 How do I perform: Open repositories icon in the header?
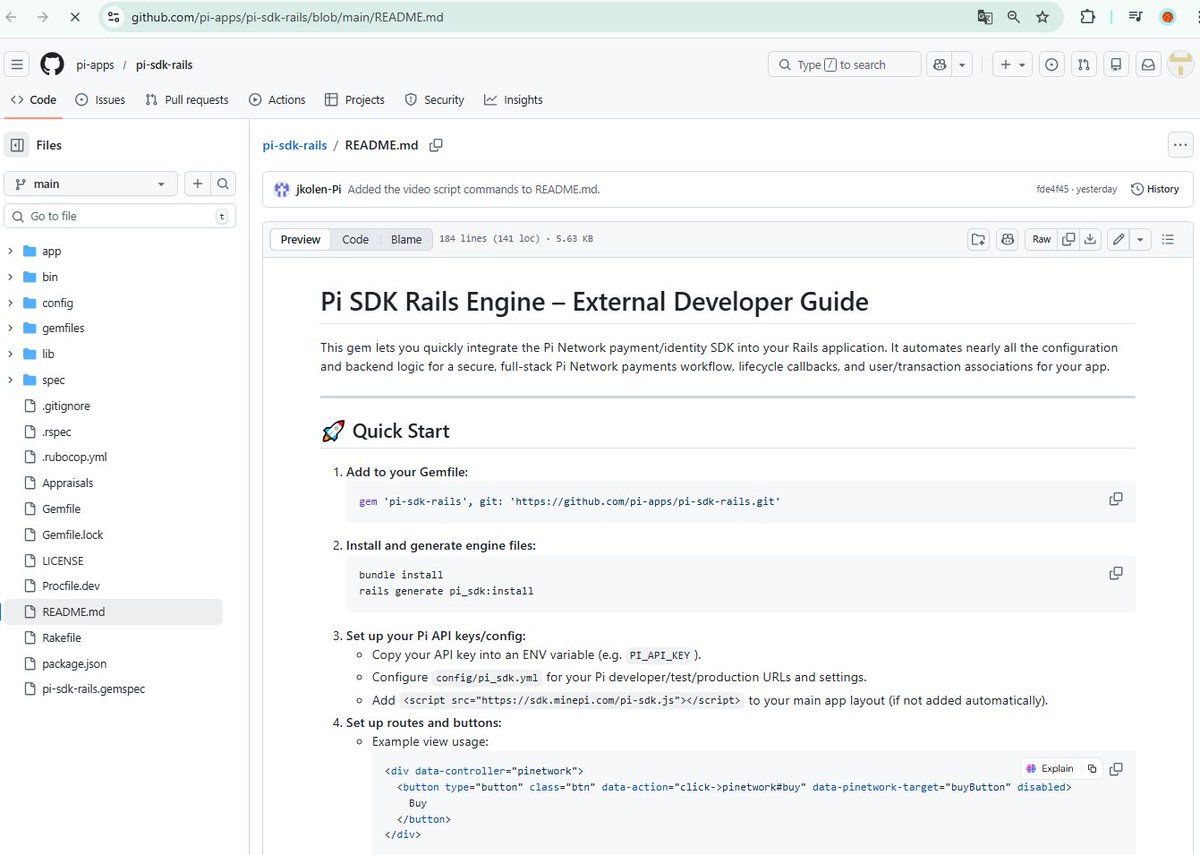(x=1117, y=65)
